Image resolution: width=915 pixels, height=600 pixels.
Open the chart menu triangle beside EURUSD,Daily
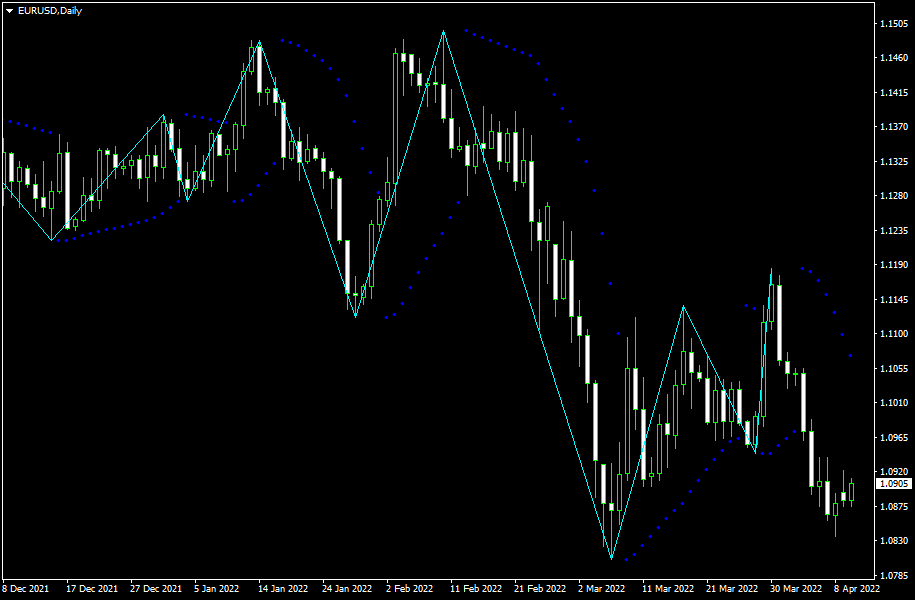9,11
